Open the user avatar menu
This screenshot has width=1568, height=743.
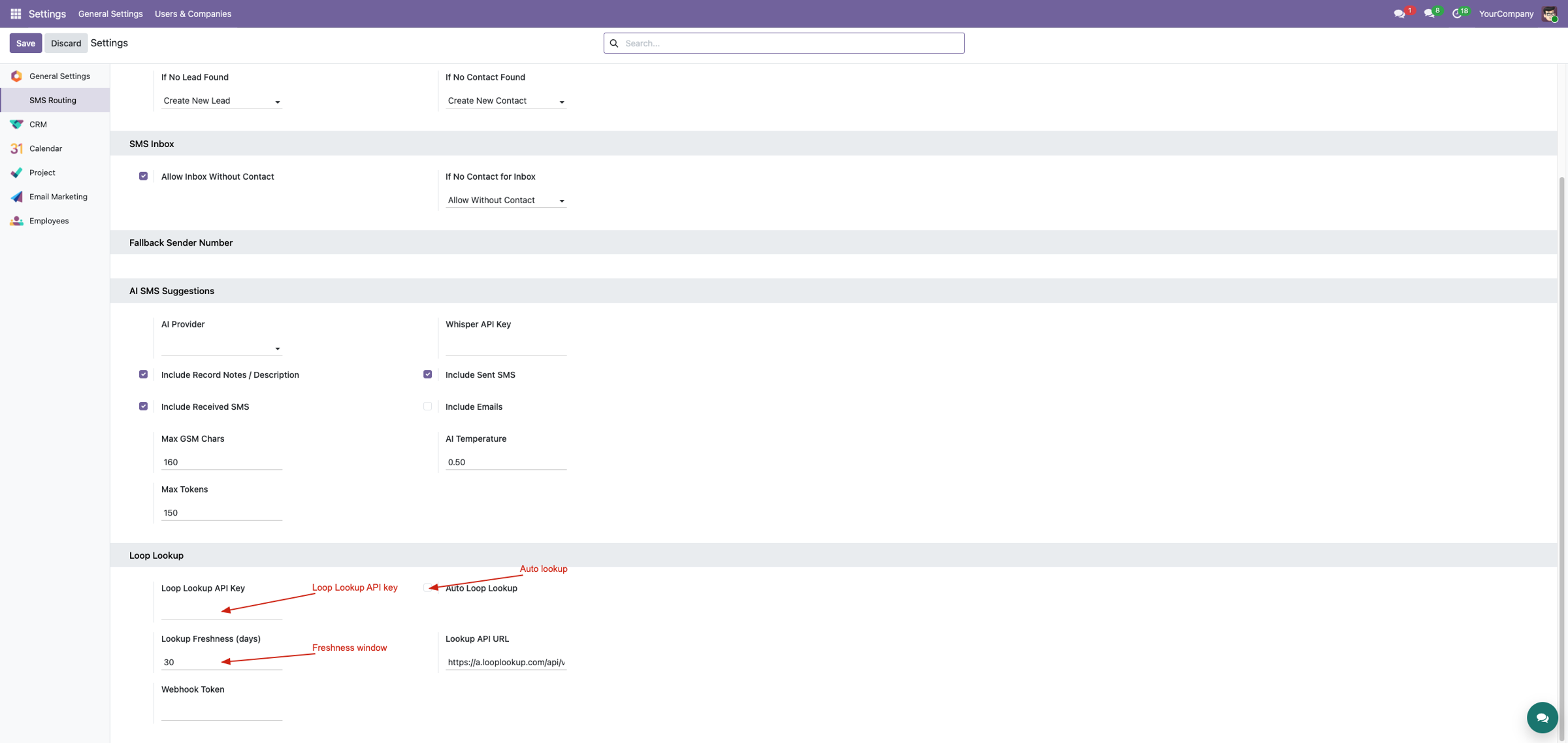tap(1550, 14)
